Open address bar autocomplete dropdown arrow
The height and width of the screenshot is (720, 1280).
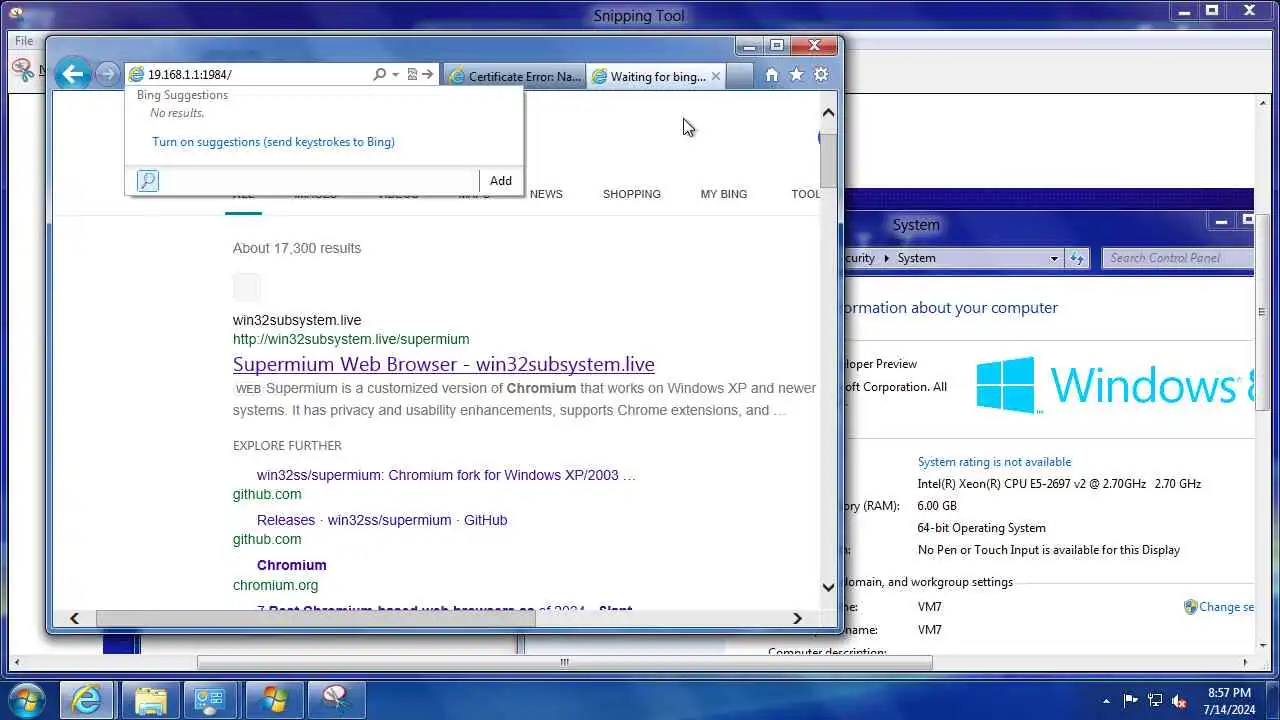[395, 75]
